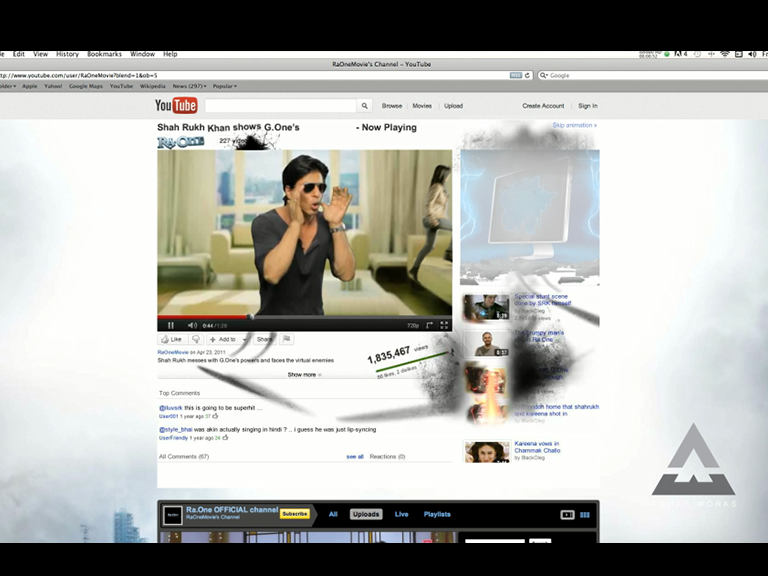Expand the description with Show more

coord(305,375)
